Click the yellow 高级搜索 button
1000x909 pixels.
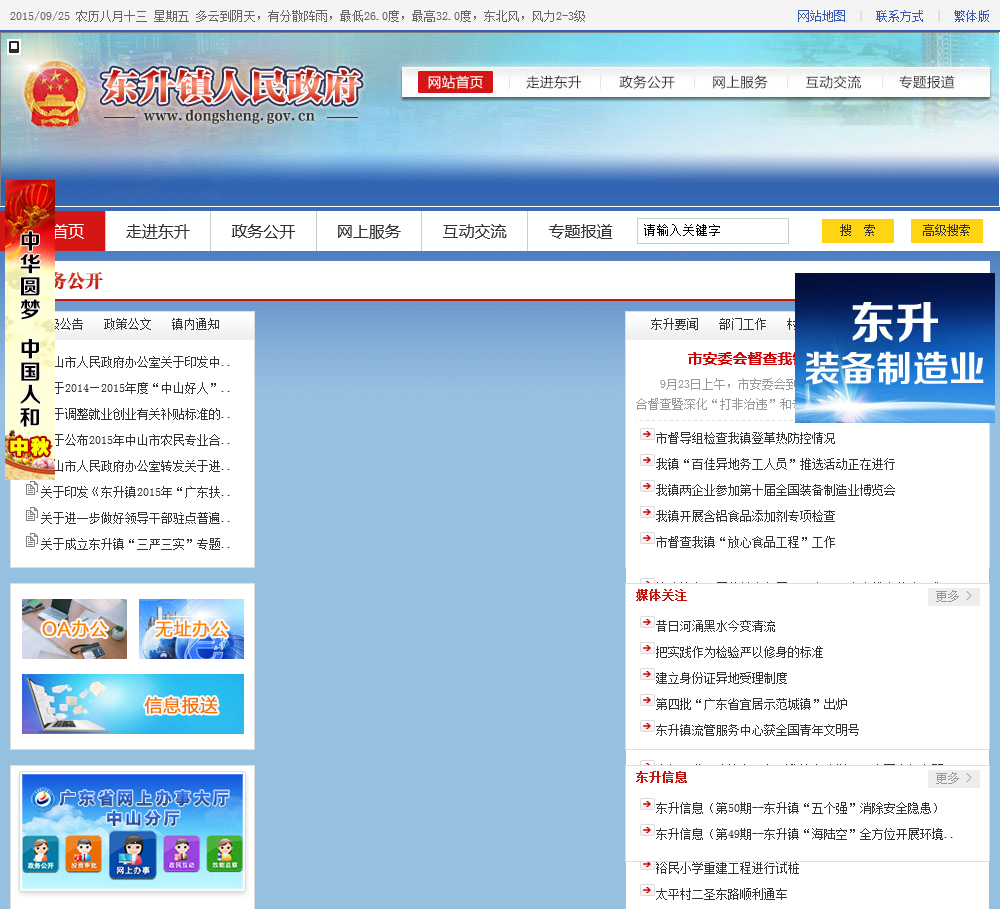pyautogui.click(x=946, y=231)
